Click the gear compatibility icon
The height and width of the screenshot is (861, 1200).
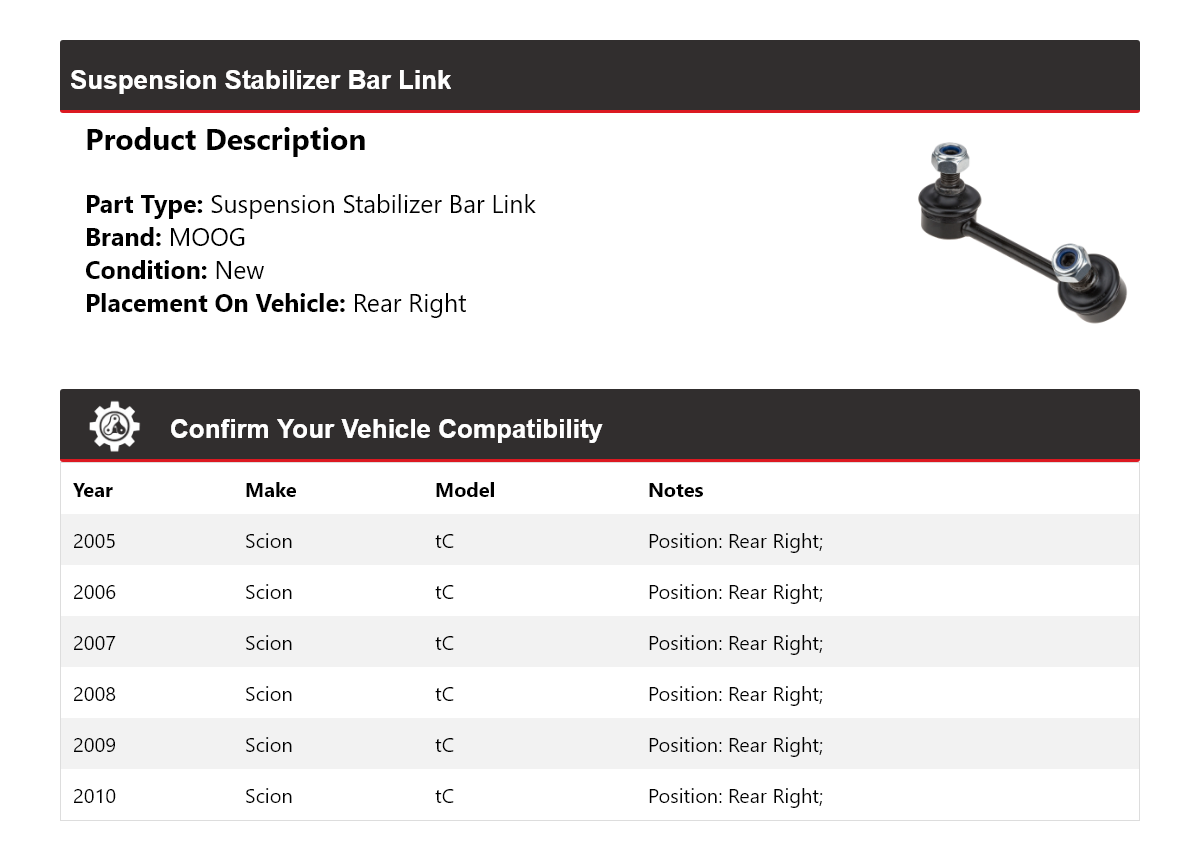coord(115,427)
